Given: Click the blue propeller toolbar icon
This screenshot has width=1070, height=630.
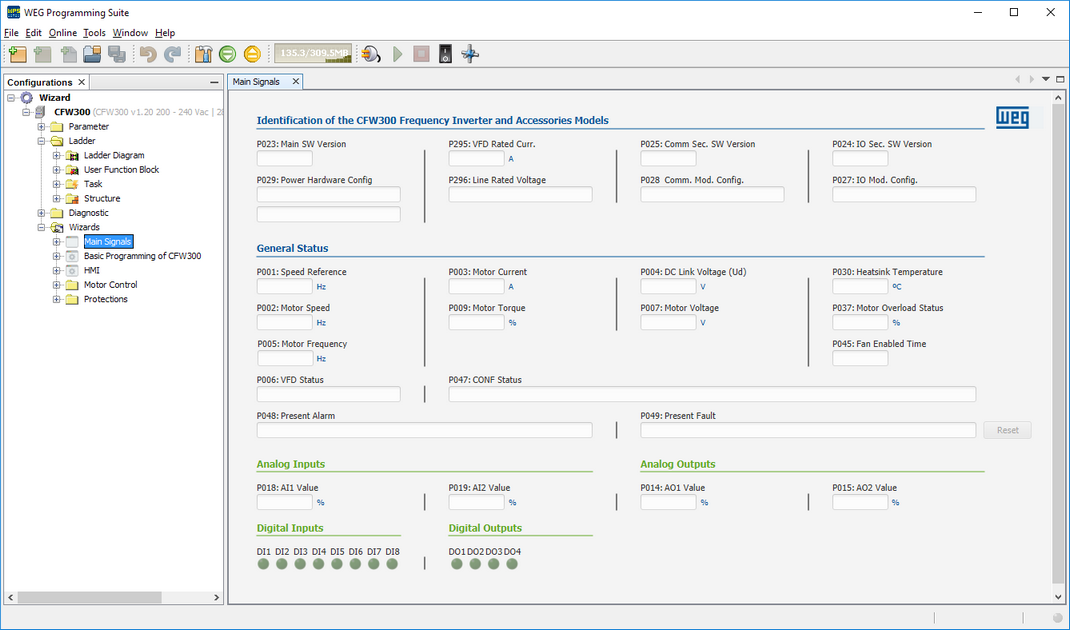Looking at the screenshot, I should (469, 54).
